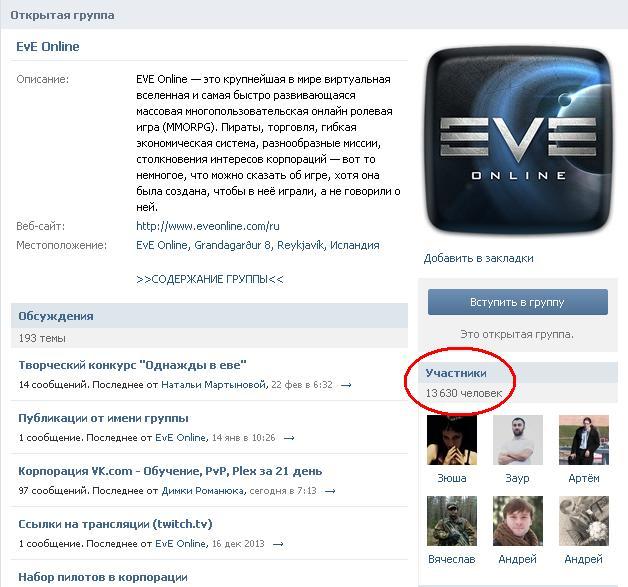The height and width of the screenshot is (587, 628).
Task: Open topic Творческий конкурс "Однажды в еве"
Action: pyautogui.click(x=133, y=365)
